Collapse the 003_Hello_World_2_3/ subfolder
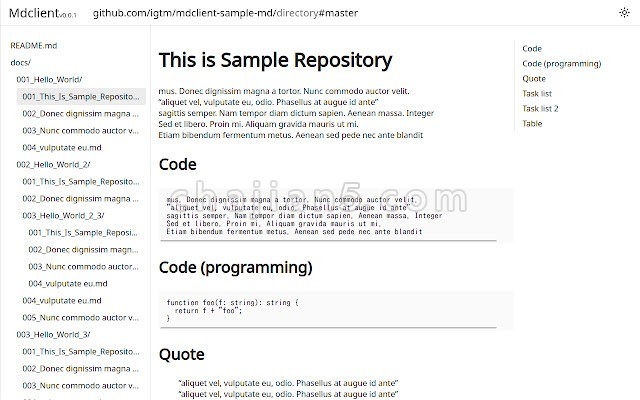Viewport: 640px width, 400px height. [x=66, y=215]
